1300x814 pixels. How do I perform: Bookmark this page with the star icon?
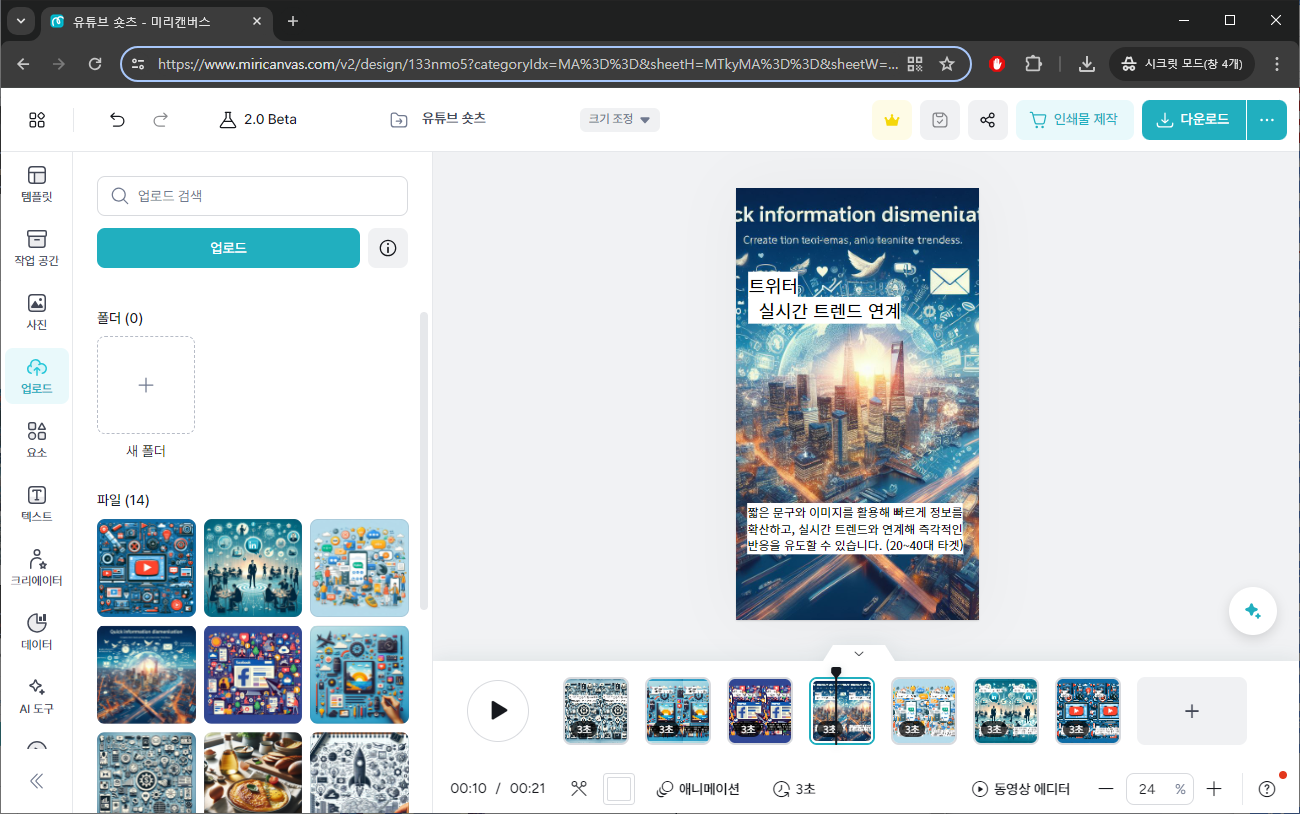pos(947,64)
